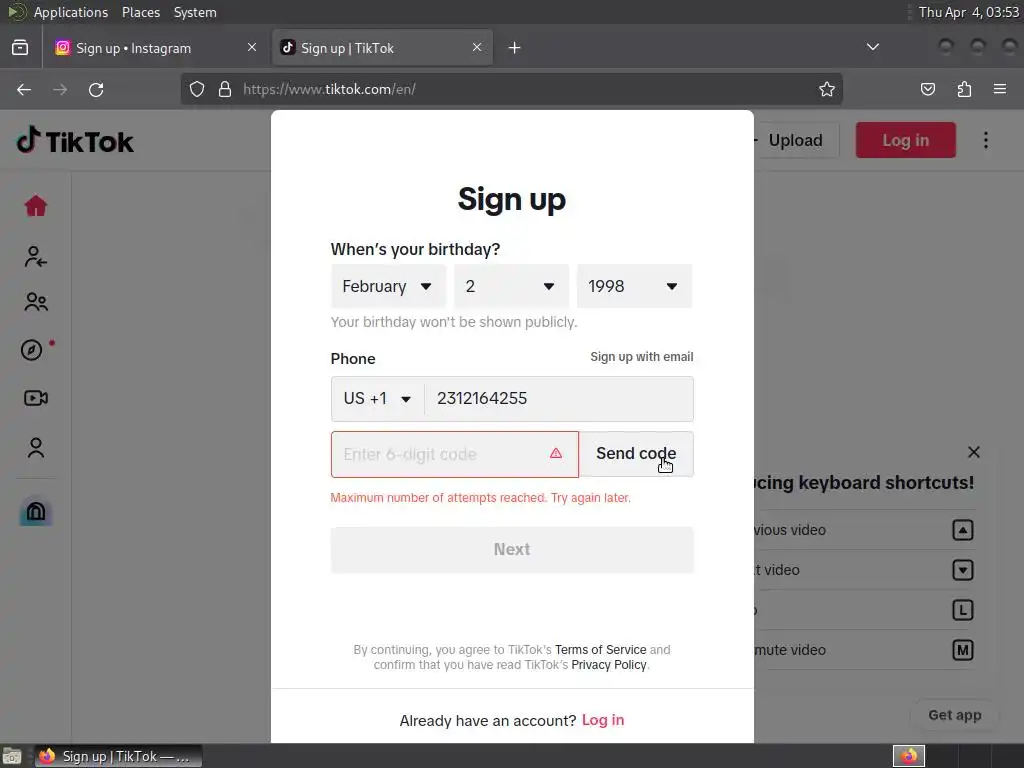Show the site security padlock info
The image size is (1024, 768).
[x=225, y=89]
